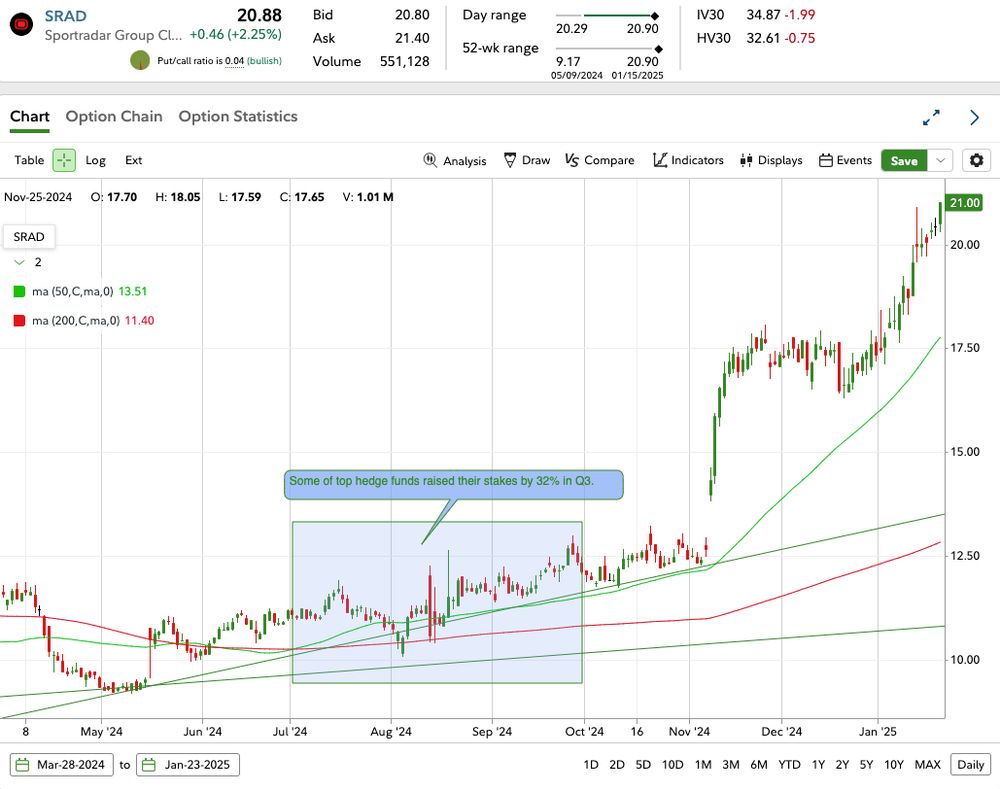Image resolution: width=1000 pixels, height=789 pixels.
Task: Set chart range to 5D
Action: pos(643,765)
